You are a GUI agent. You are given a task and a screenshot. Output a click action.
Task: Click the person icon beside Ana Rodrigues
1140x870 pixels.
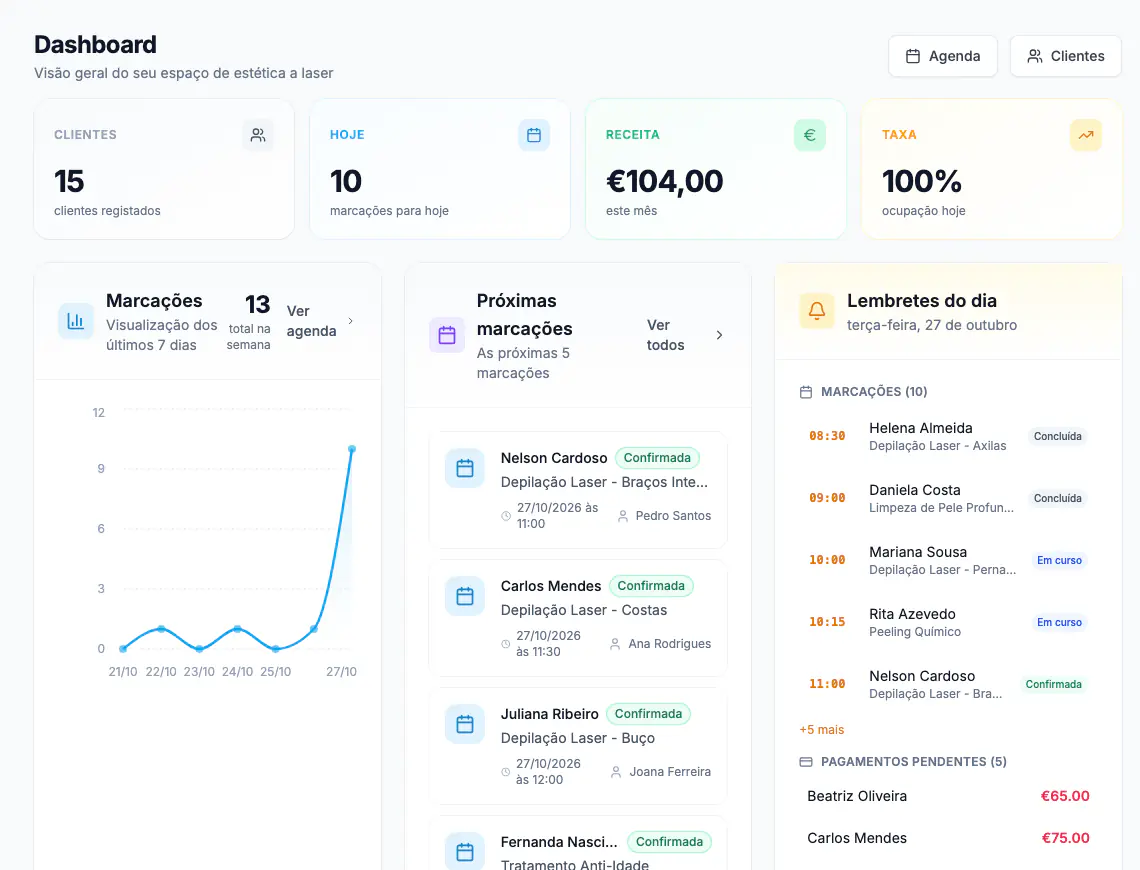[615, 644]
